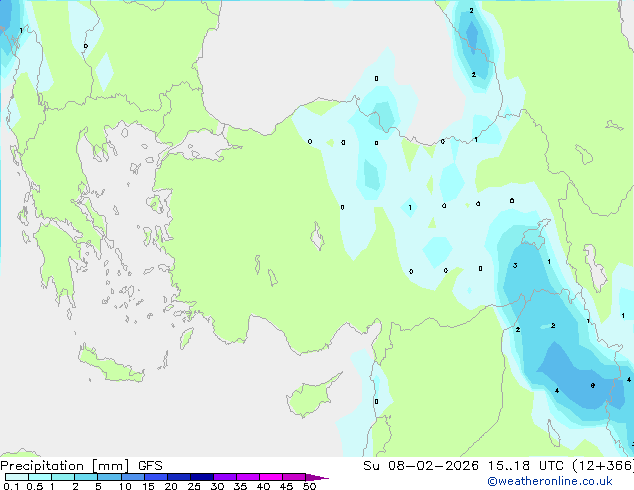Click the '25' legend scale label
The height and width of the screenshot is (490, 634).
coord(194,486)
